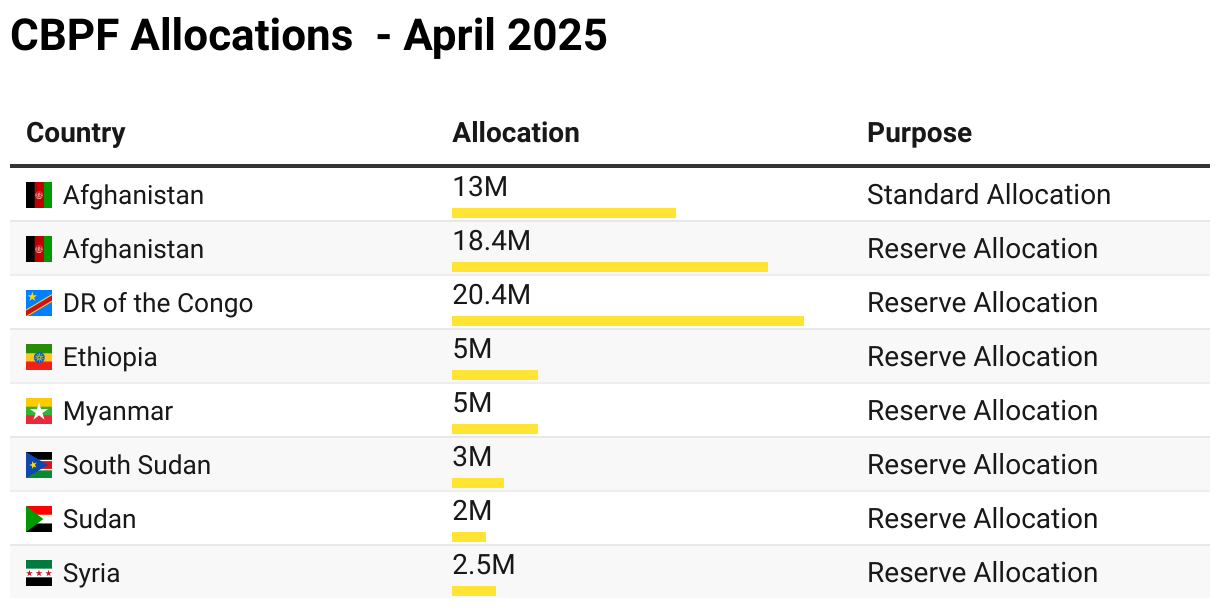Click the yellow bar under Syria's 2.5M
1220x608 pixels.
473,591
